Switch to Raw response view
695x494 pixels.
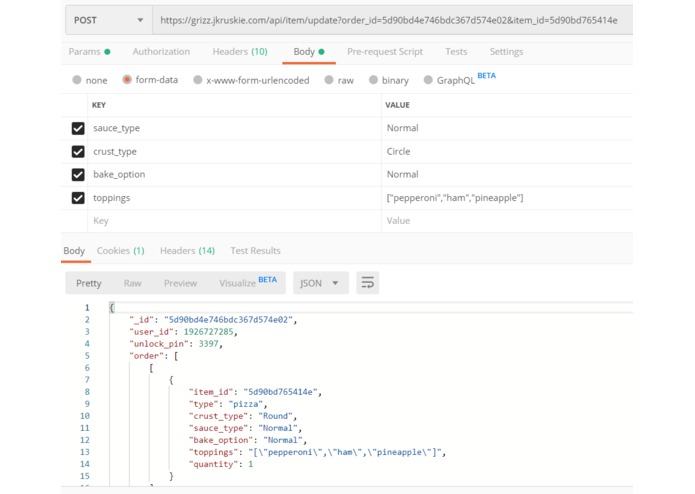coord(132,283)
